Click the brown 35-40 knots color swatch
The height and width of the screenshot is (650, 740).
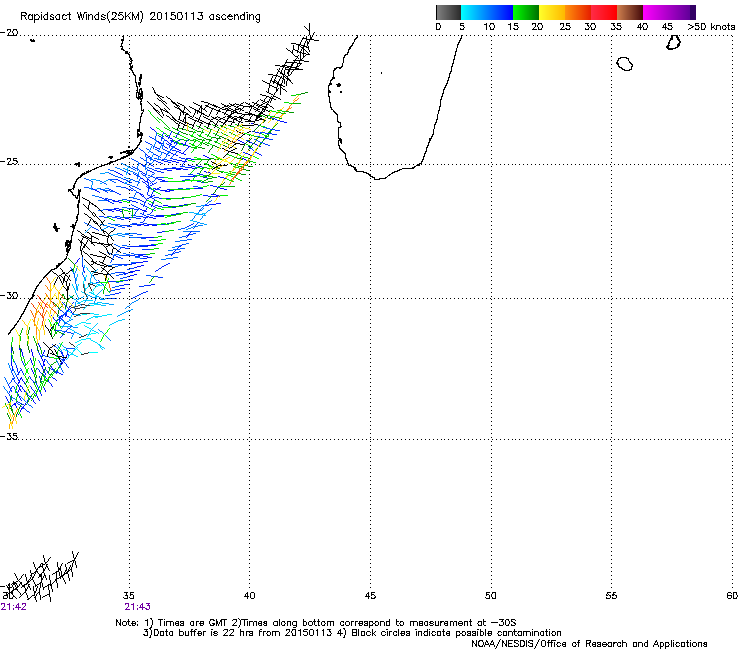click(x=630, y=12)
